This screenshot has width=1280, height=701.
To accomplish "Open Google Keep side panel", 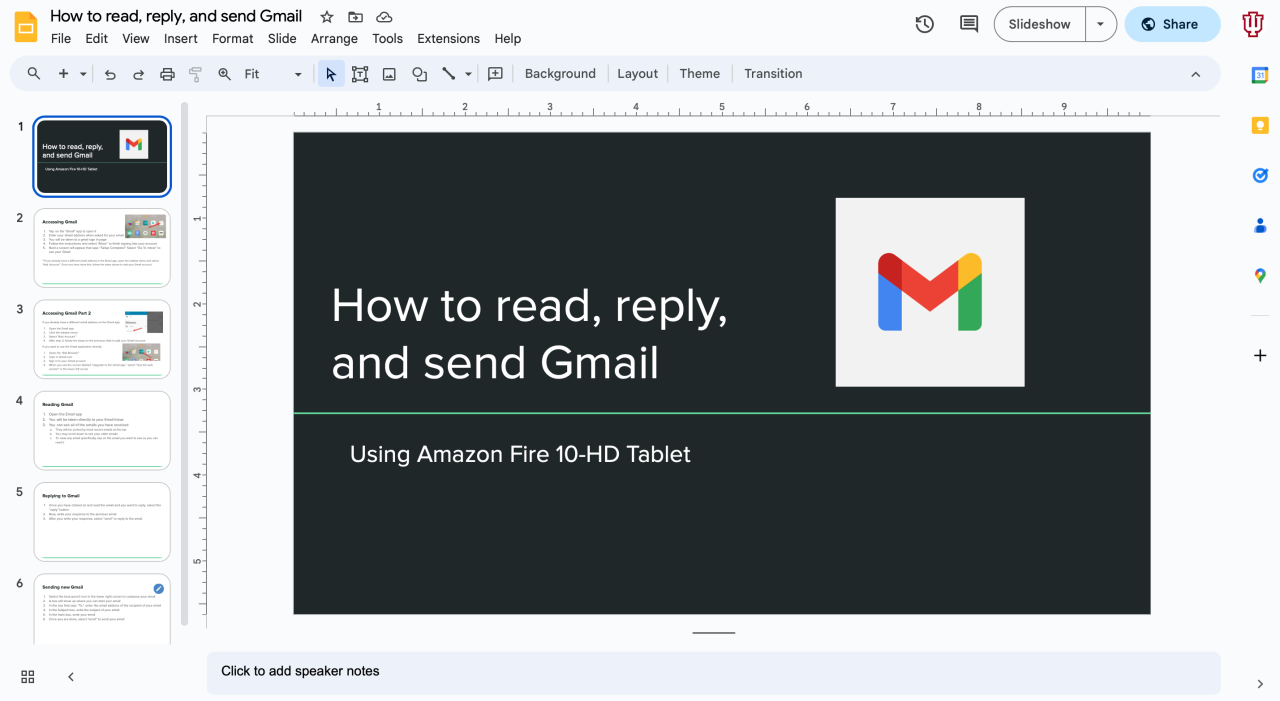I will pos(1260,125).
